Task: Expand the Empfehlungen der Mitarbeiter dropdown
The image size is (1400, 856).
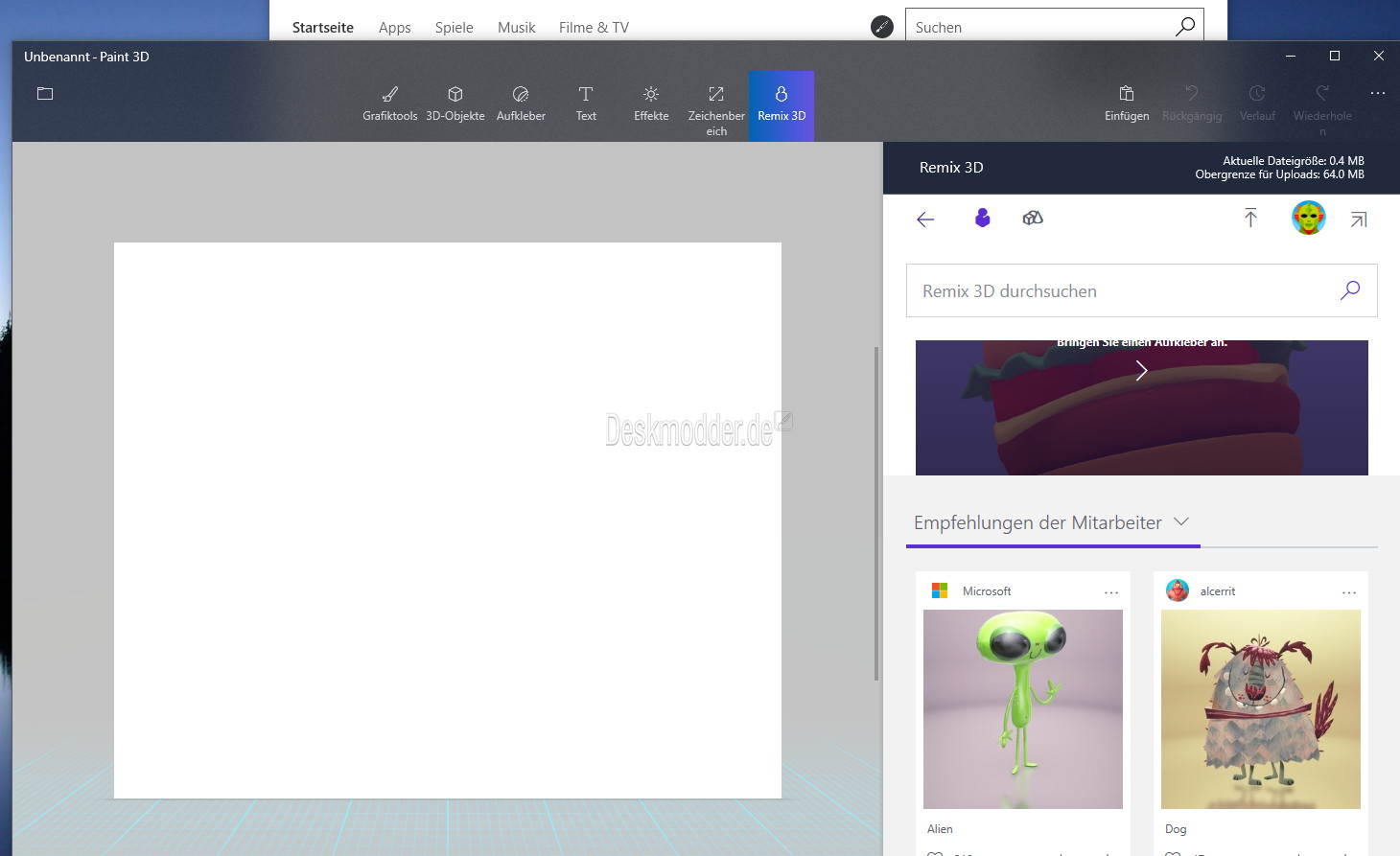Action: point(1181,521)
